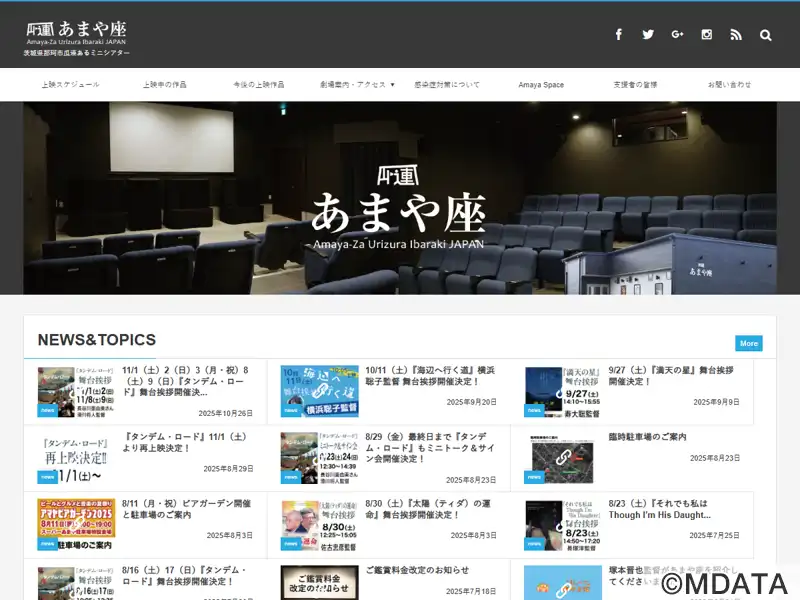Click the date 2025年9月20日
The image size is (800, 600).
(x=471, y=402)
